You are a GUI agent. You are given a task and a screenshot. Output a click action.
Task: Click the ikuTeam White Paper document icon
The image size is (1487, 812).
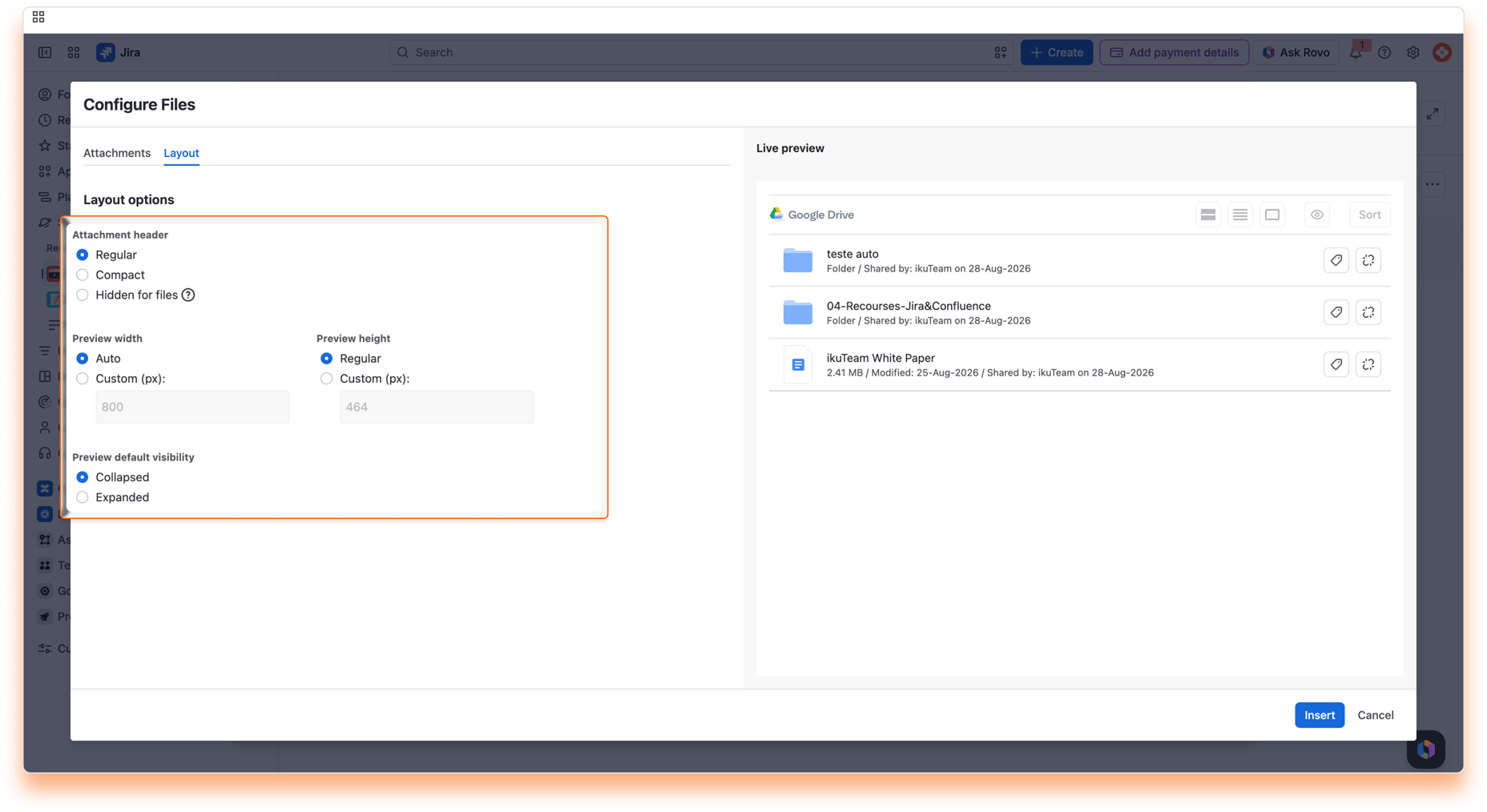click(798, 364)
